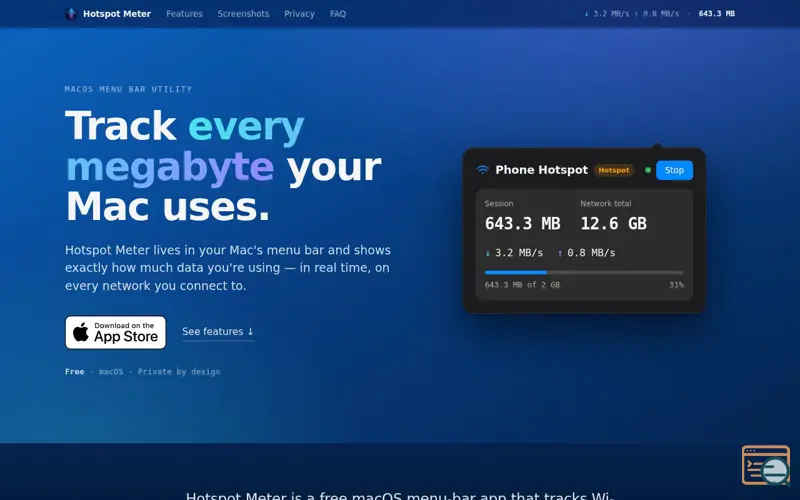Open the Privacy nav item

click(x=299, y=14)
